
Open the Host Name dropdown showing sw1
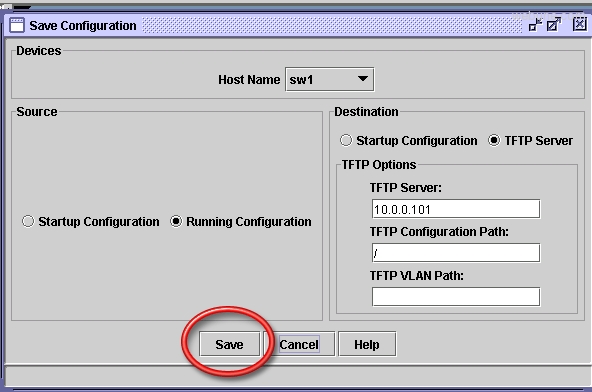coord(330,79)
